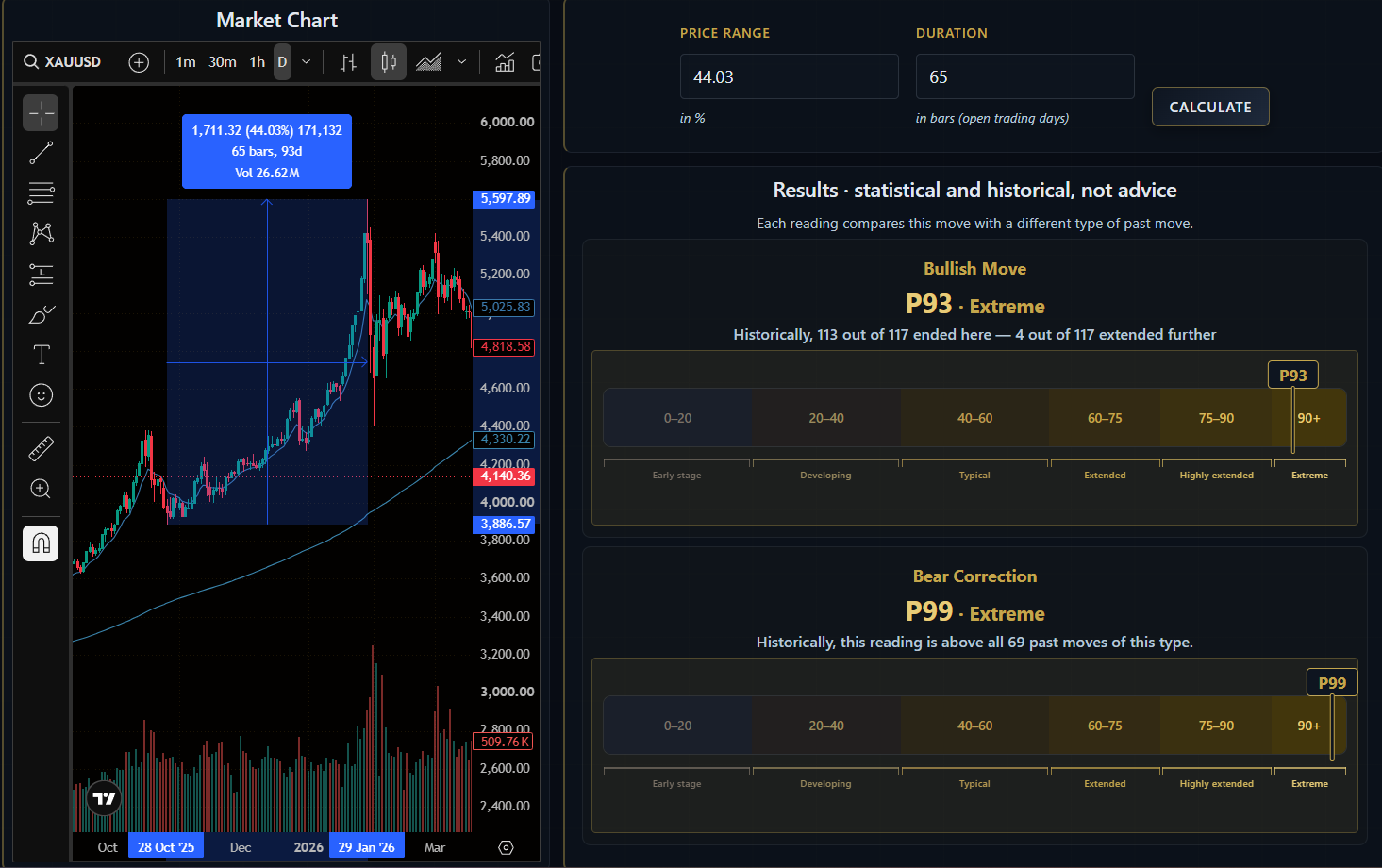
Task: Click the 509.76K volume label
Action: (x=505, y=742)
